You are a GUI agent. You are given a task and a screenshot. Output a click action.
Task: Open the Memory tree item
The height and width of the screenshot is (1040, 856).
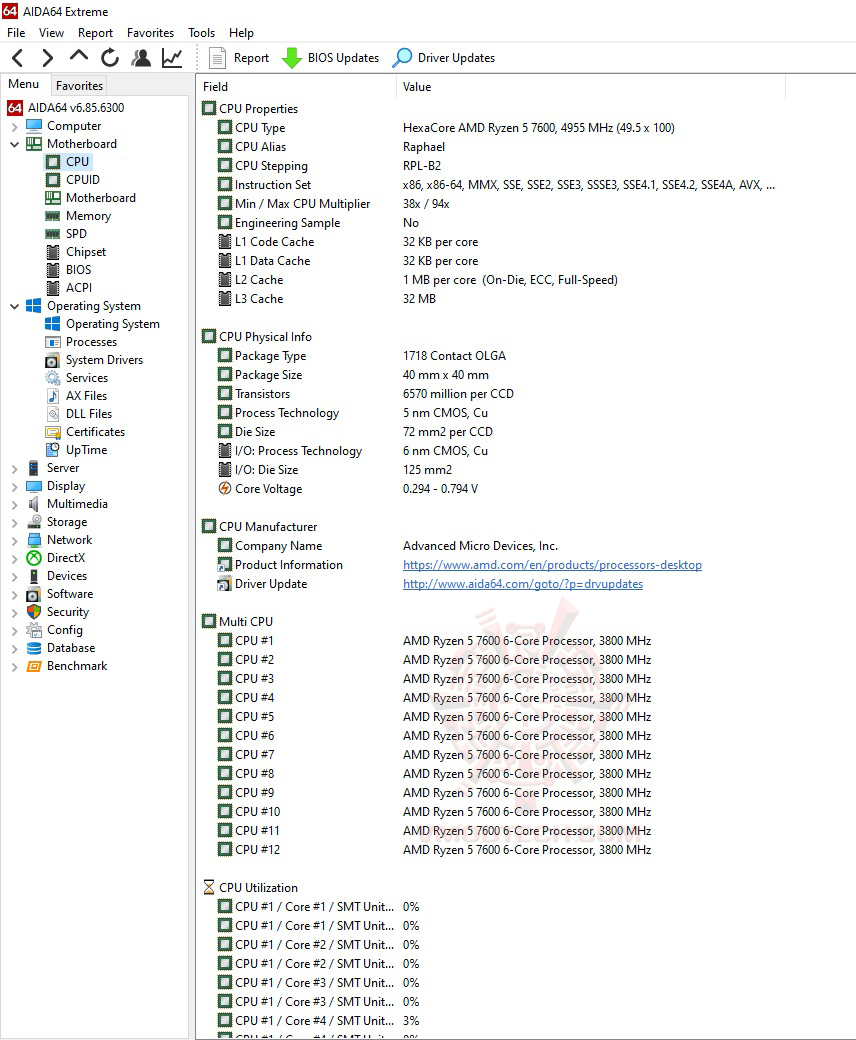(x=78, y=216)
